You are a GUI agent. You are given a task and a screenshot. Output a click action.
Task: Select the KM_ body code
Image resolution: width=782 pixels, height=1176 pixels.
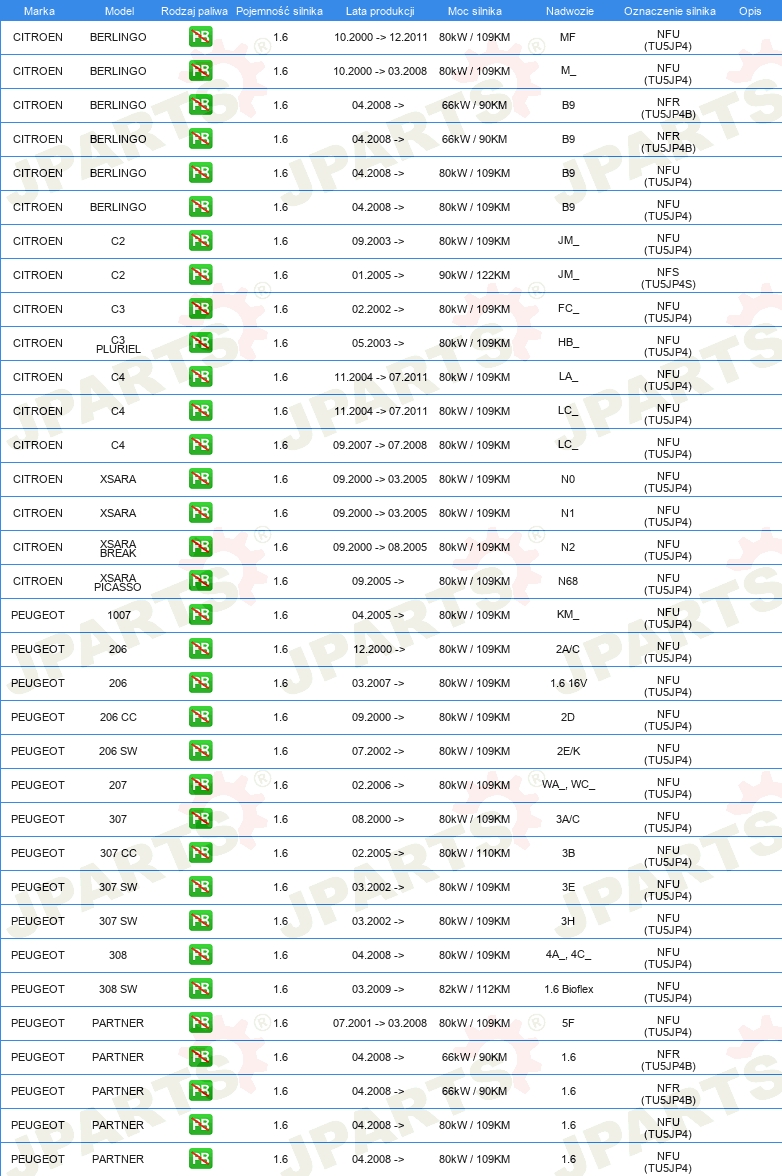(x=568, y=615)
